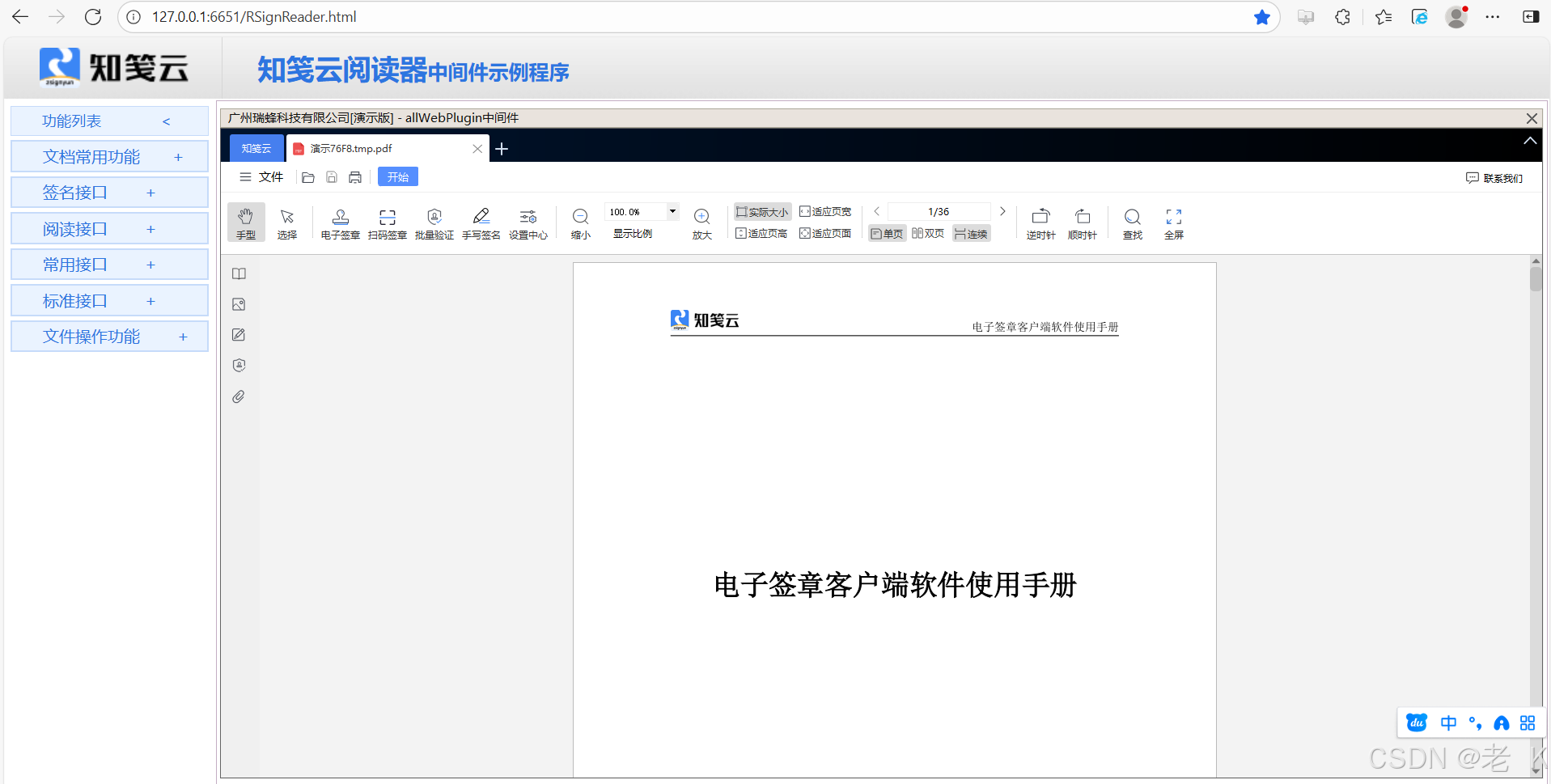The width and height of the screenshot is (1551, 784).
Task: Select the 选择 arrow tool
Action: coord(287,222)
